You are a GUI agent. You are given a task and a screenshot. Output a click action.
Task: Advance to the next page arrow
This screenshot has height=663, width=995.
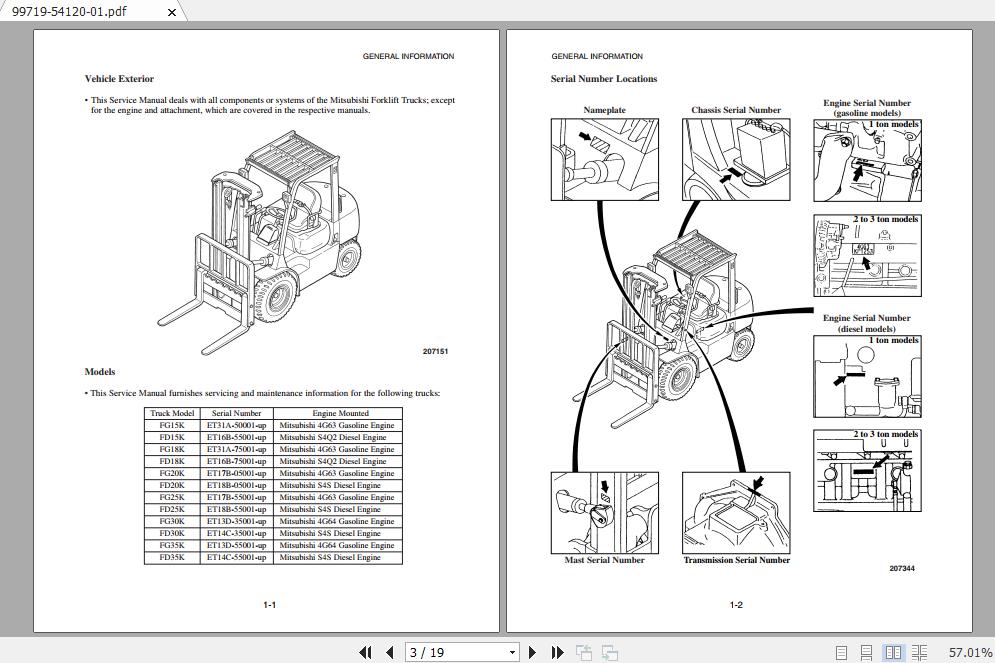[x=532, y=652]
